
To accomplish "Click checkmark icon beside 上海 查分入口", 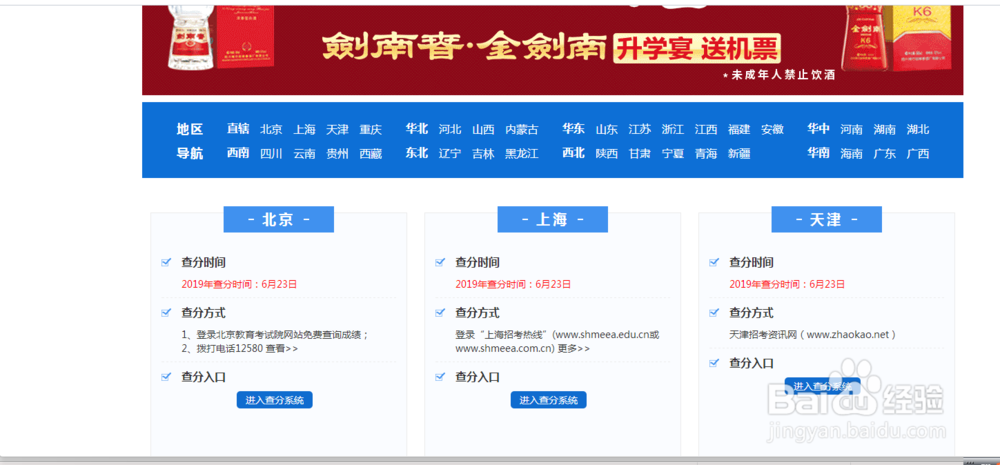I will (x=440, y=376).
